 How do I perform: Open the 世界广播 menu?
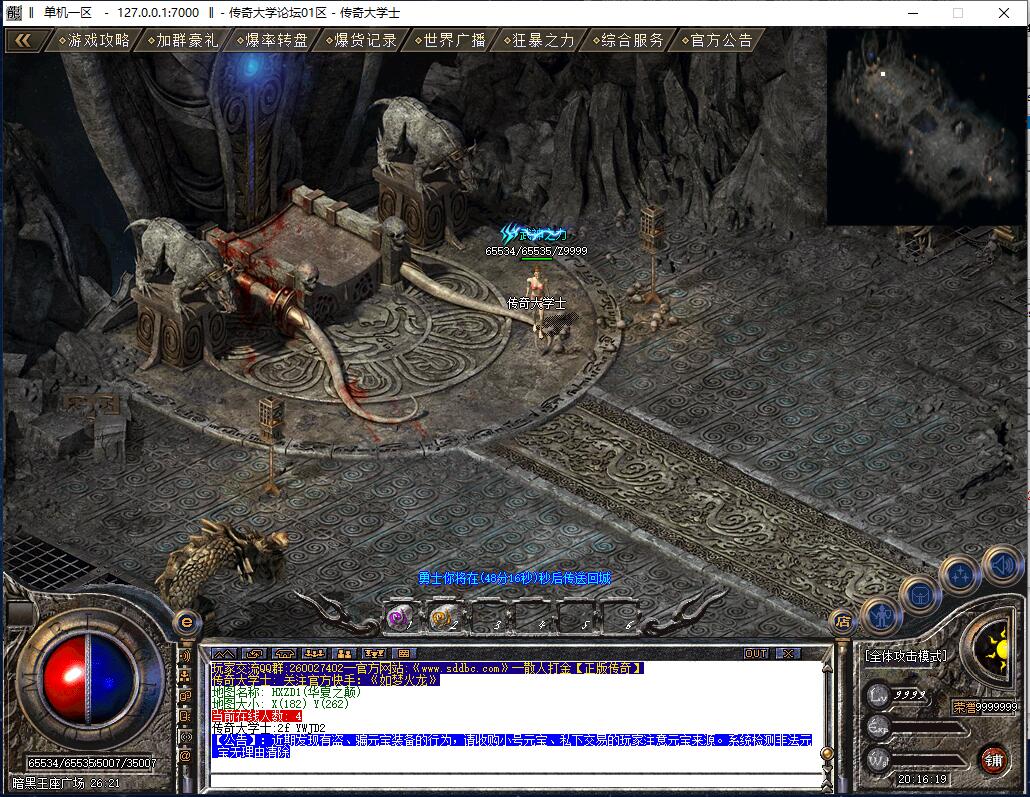[x=451, y=41]
